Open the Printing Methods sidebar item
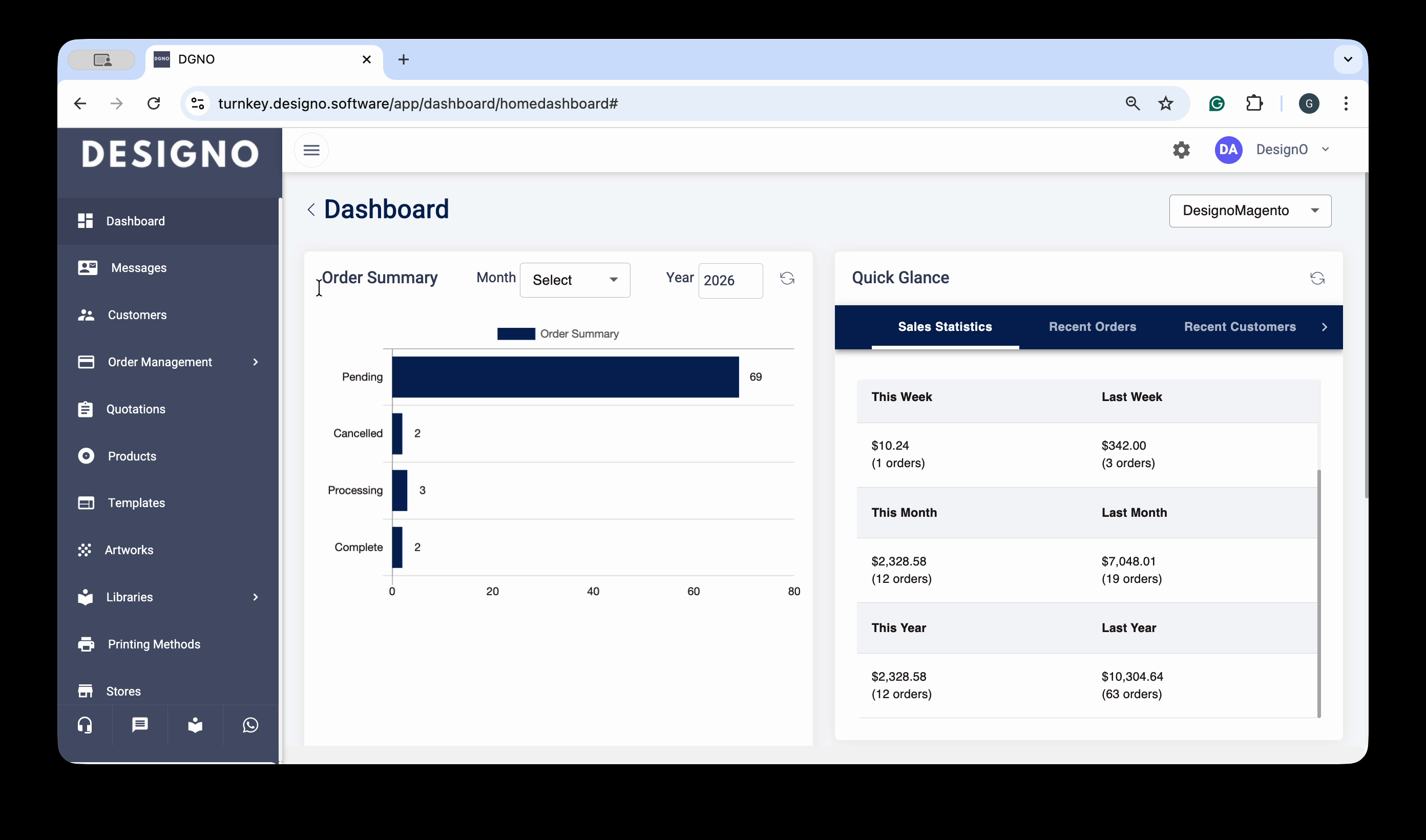1426x840 pixels. pos(154,644)
